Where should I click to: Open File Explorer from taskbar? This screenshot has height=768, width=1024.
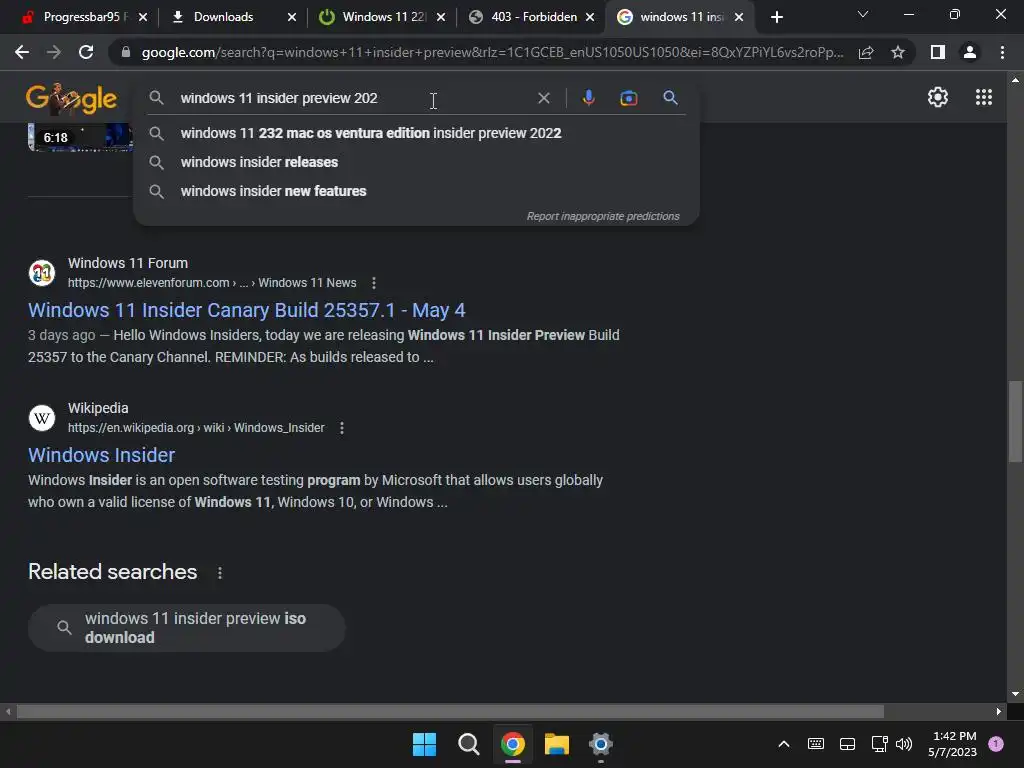point(556,744)
